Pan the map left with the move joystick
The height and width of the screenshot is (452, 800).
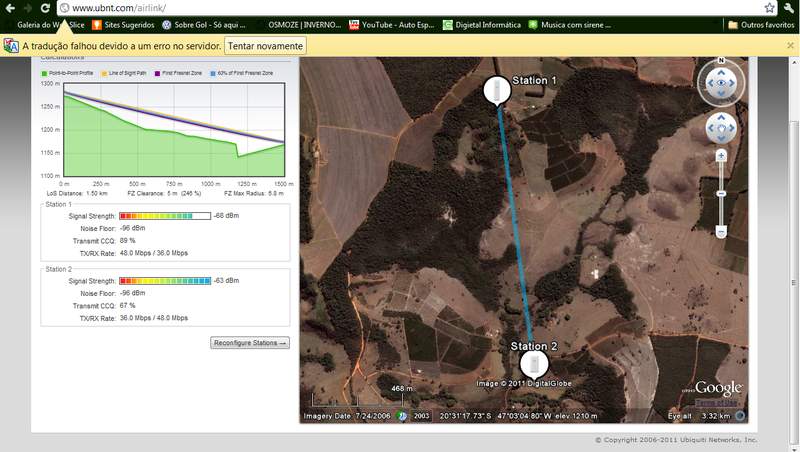[711, 128]
